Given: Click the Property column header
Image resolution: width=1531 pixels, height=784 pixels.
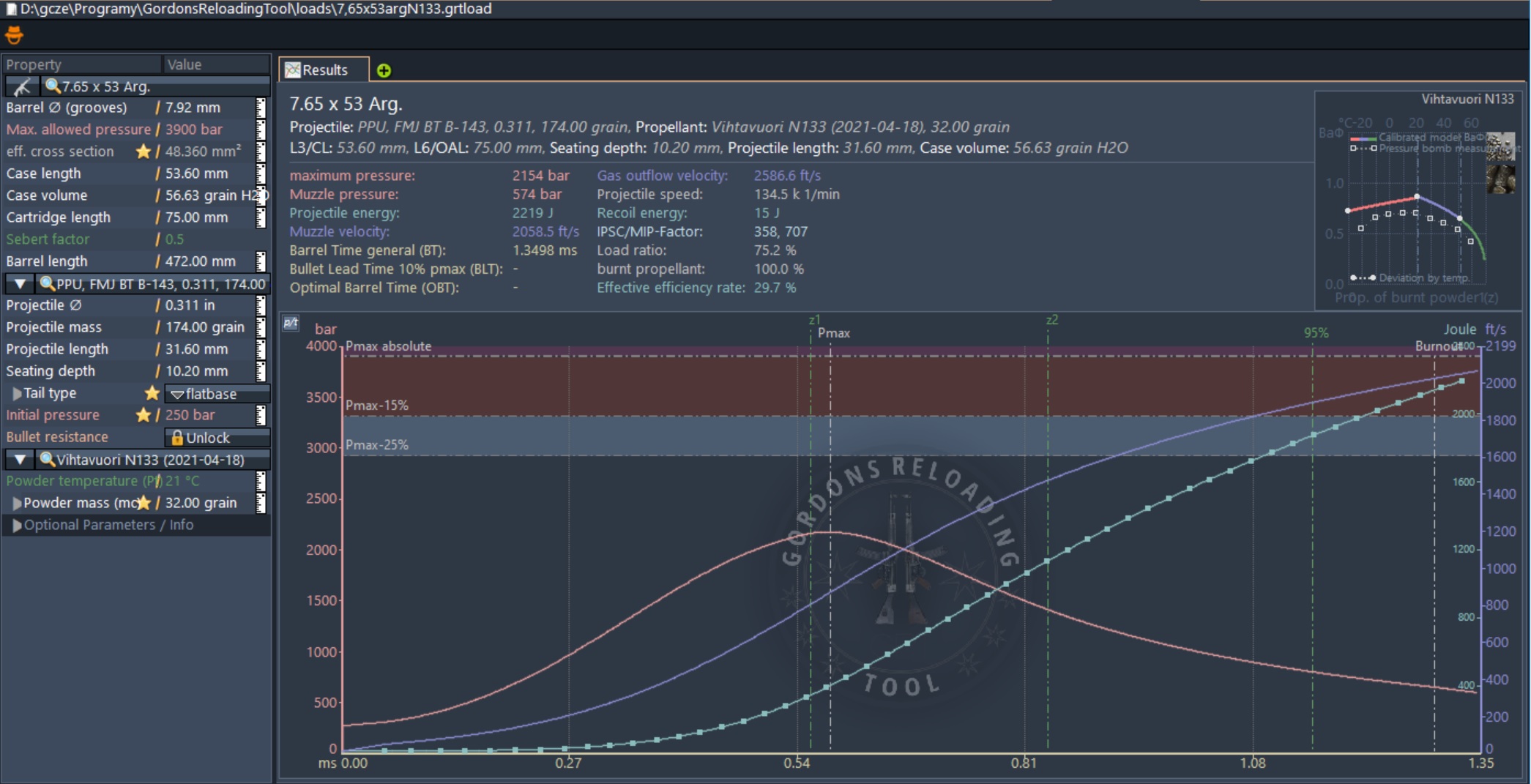Looking at the screenshot, I should pos(81,64).
